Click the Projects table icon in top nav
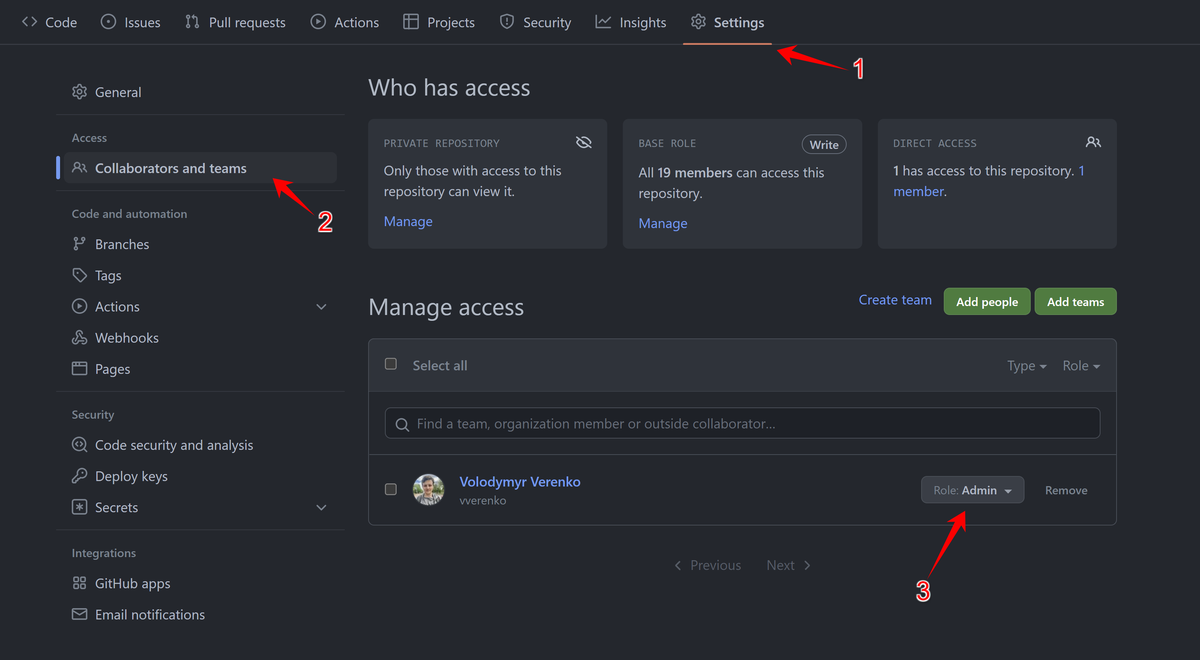1200x660 pixels. click(410, 22)
